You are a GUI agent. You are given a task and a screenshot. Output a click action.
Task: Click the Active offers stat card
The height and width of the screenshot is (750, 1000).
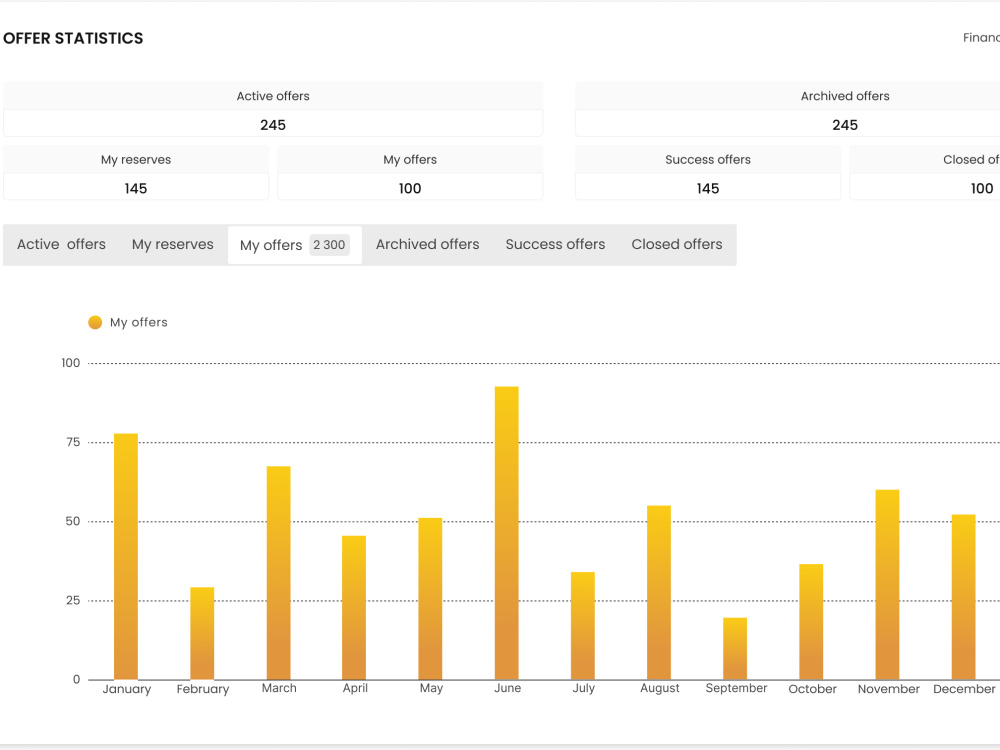[x=273, y=109]
